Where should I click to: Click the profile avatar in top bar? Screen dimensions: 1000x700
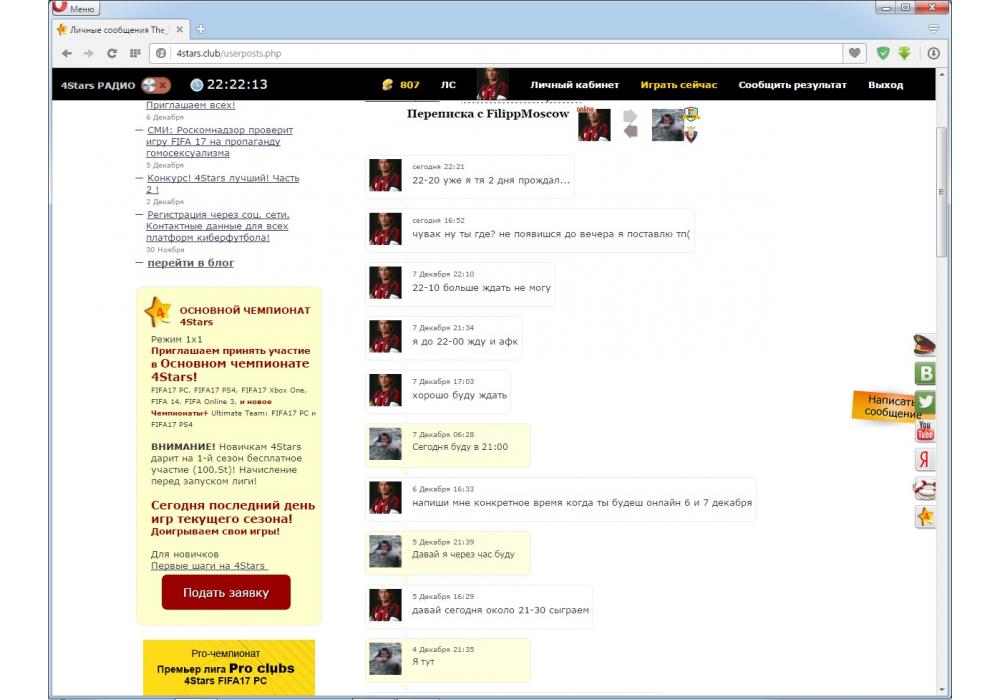click(x=492, y=84)
